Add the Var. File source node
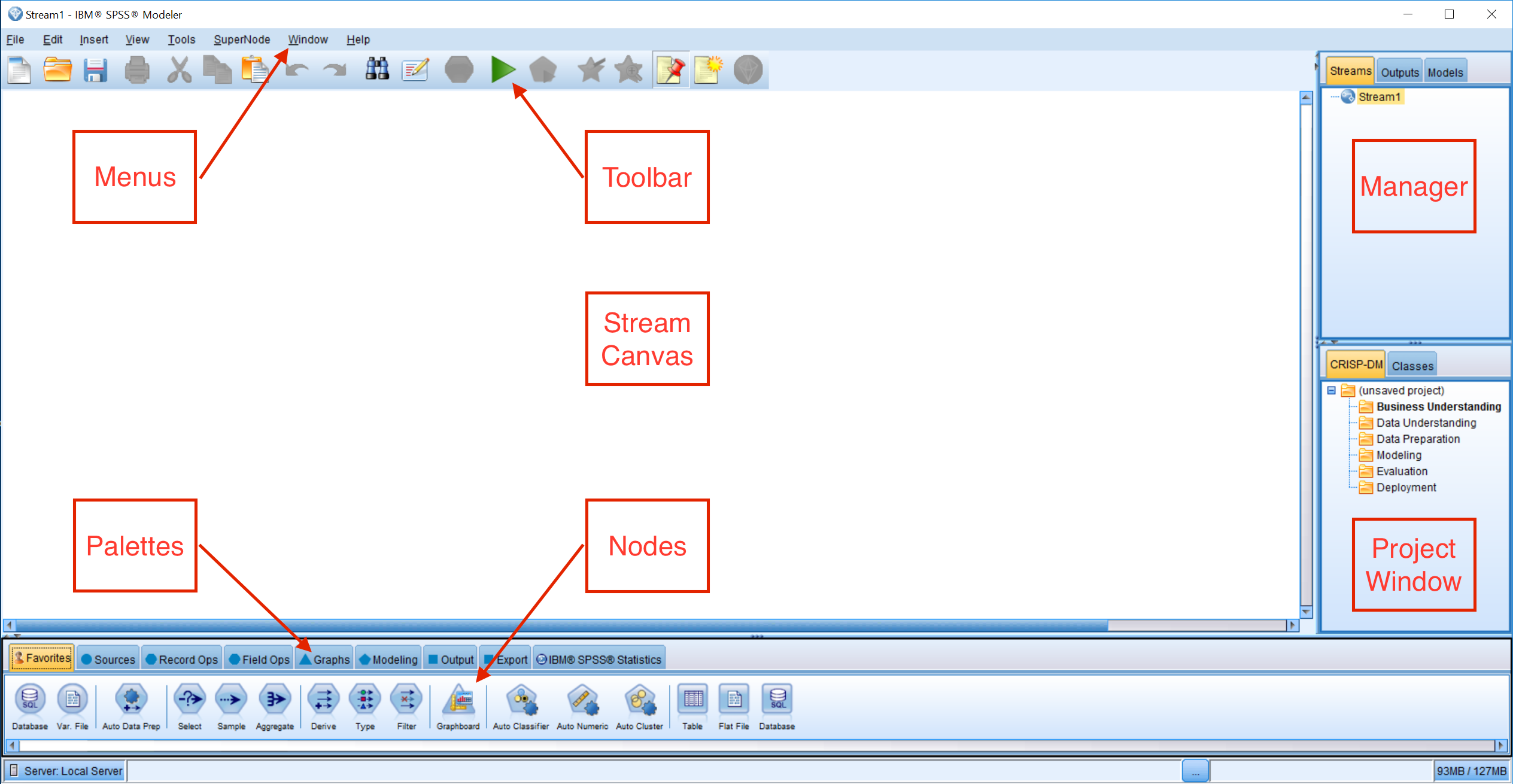The height and width of the screenshot is (784, 1513). (x=72, y=707)
